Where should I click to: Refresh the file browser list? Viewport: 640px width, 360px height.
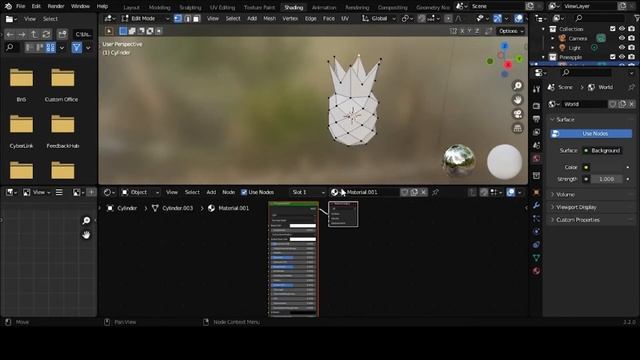click(46, 34)
